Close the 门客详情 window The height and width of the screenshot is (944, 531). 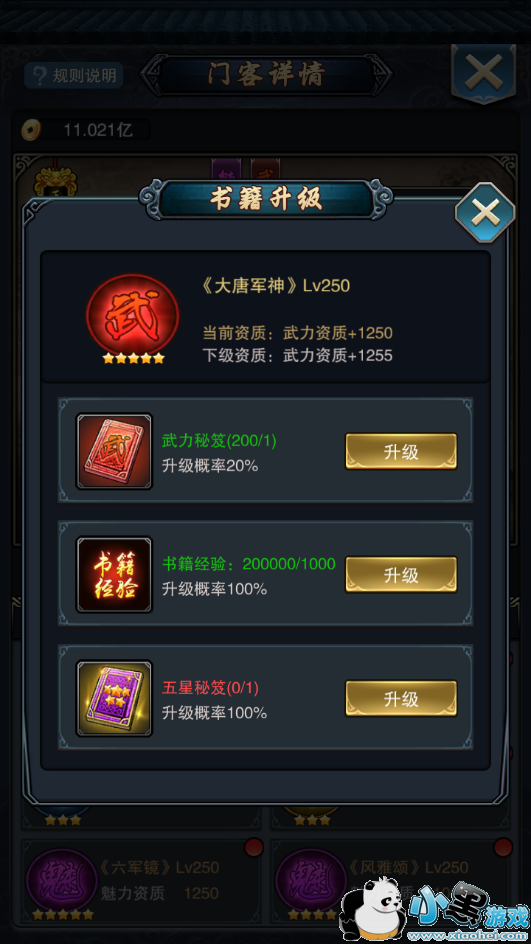[483, 74]
